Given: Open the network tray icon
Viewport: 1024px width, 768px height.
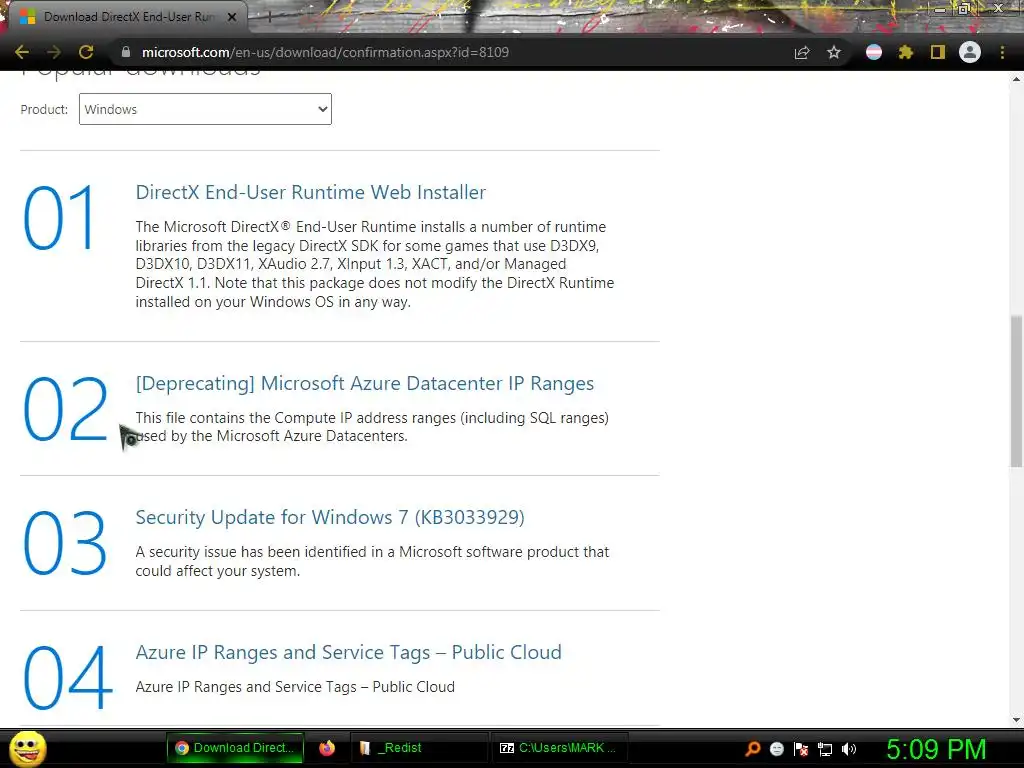Looking at the screenshot, I should 825,749.
